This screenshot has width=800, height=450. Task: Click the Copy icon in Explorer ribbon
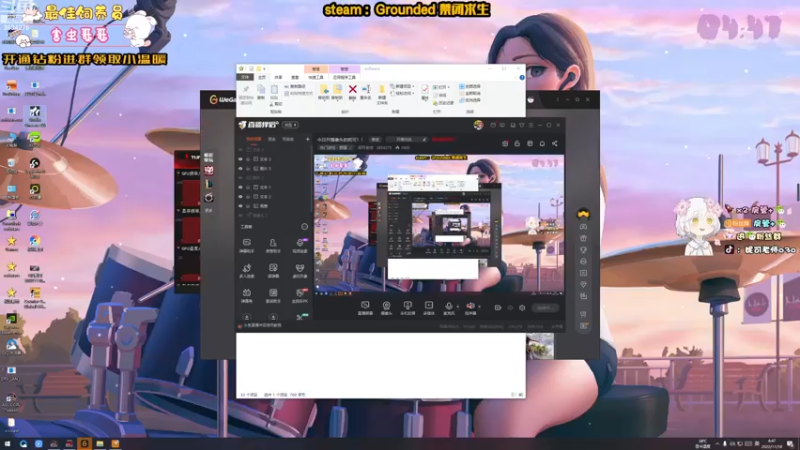[261, 90]
